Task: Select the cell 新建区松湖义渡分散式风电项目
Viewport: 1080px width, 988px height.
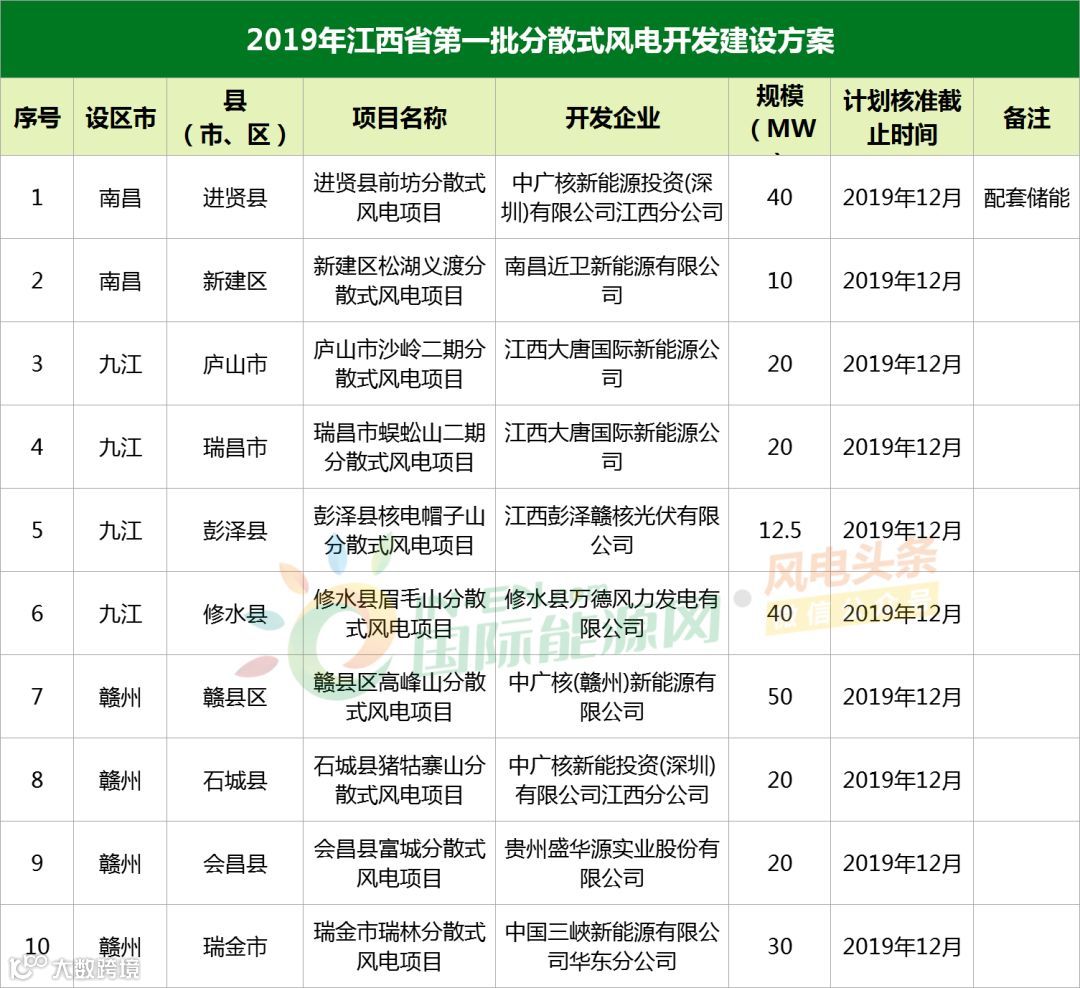Action: pos(399,280)
